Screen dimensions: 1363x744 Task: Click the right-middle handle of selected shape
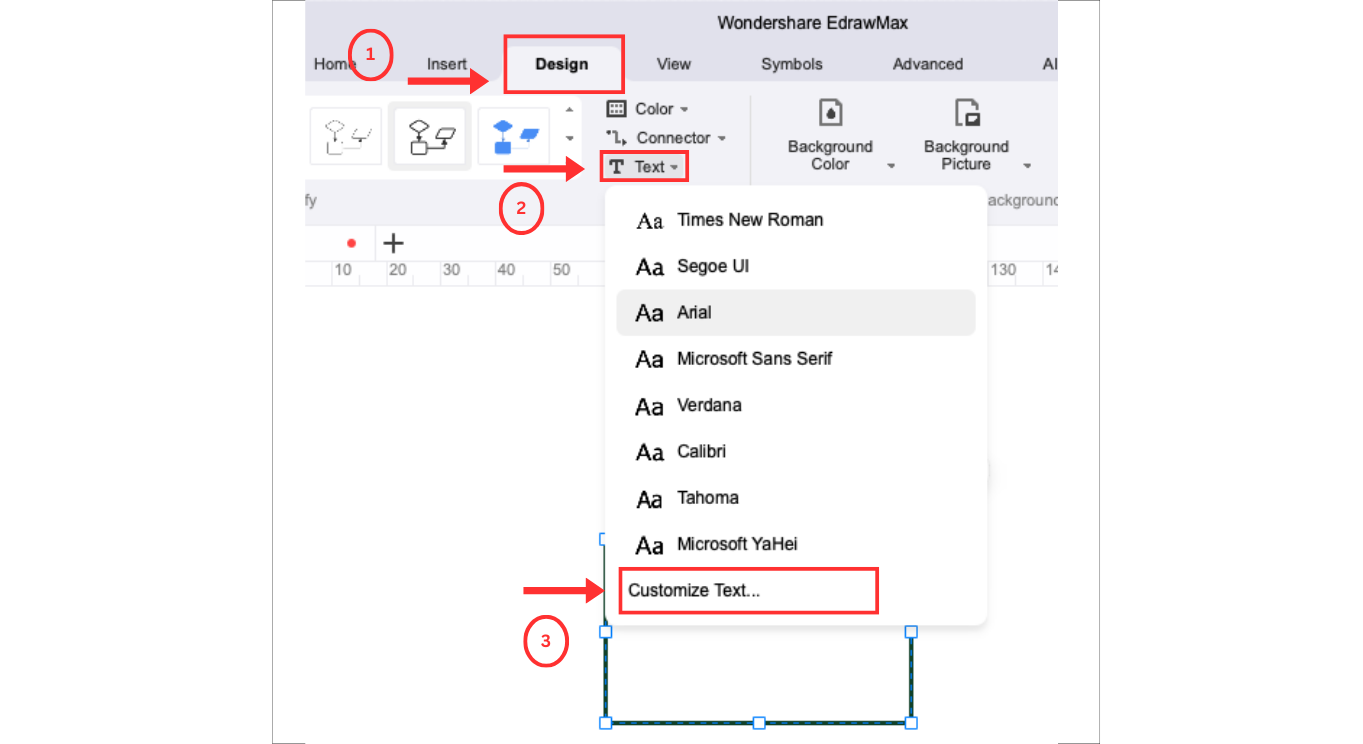click(911, 632)
